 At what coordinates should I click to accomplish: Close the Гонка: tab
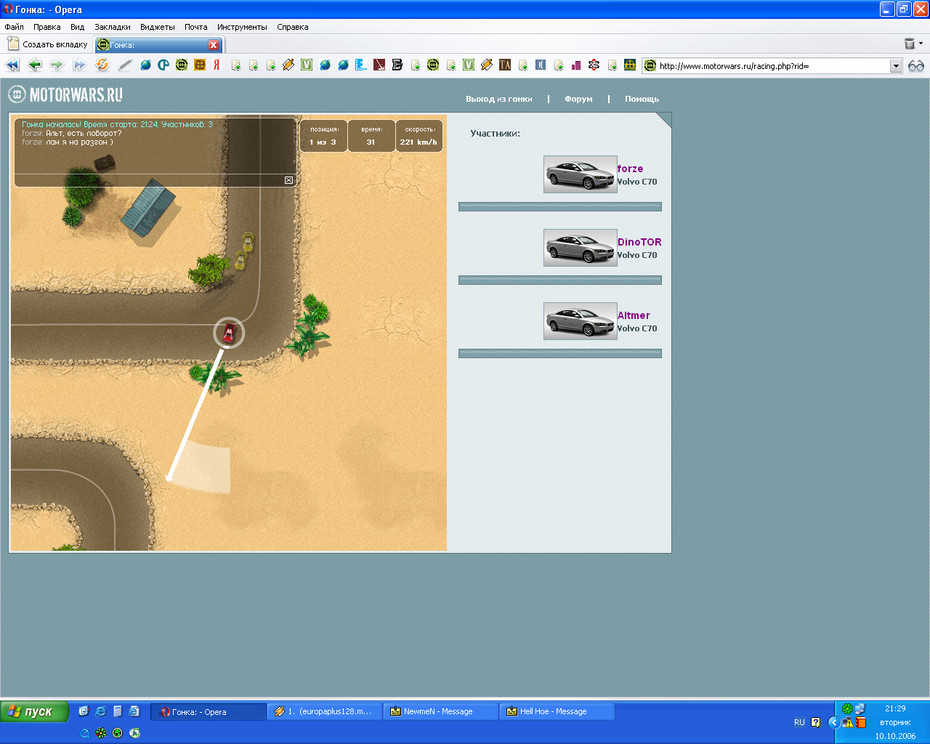coord(214,45)
